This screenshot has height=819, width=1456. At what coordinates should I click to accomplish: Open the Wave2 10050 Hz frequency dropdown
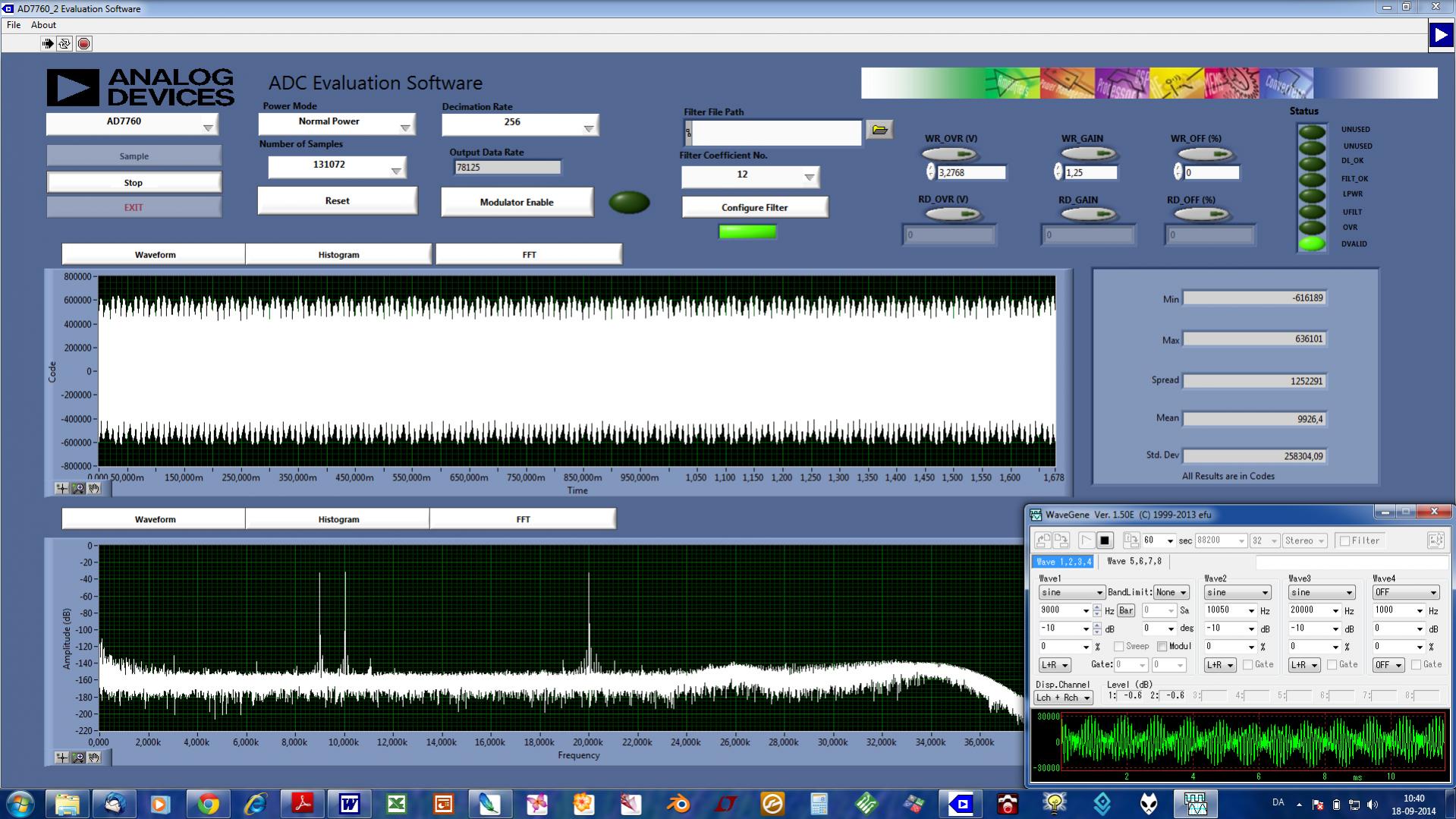1251,611
